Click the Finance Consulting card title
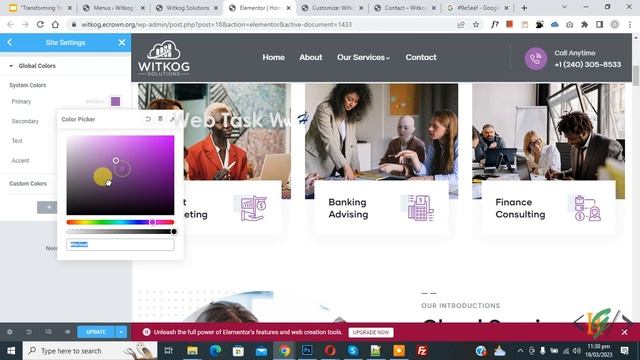The height and width of the screenshot is (360, 640). (x=520, y=208)
